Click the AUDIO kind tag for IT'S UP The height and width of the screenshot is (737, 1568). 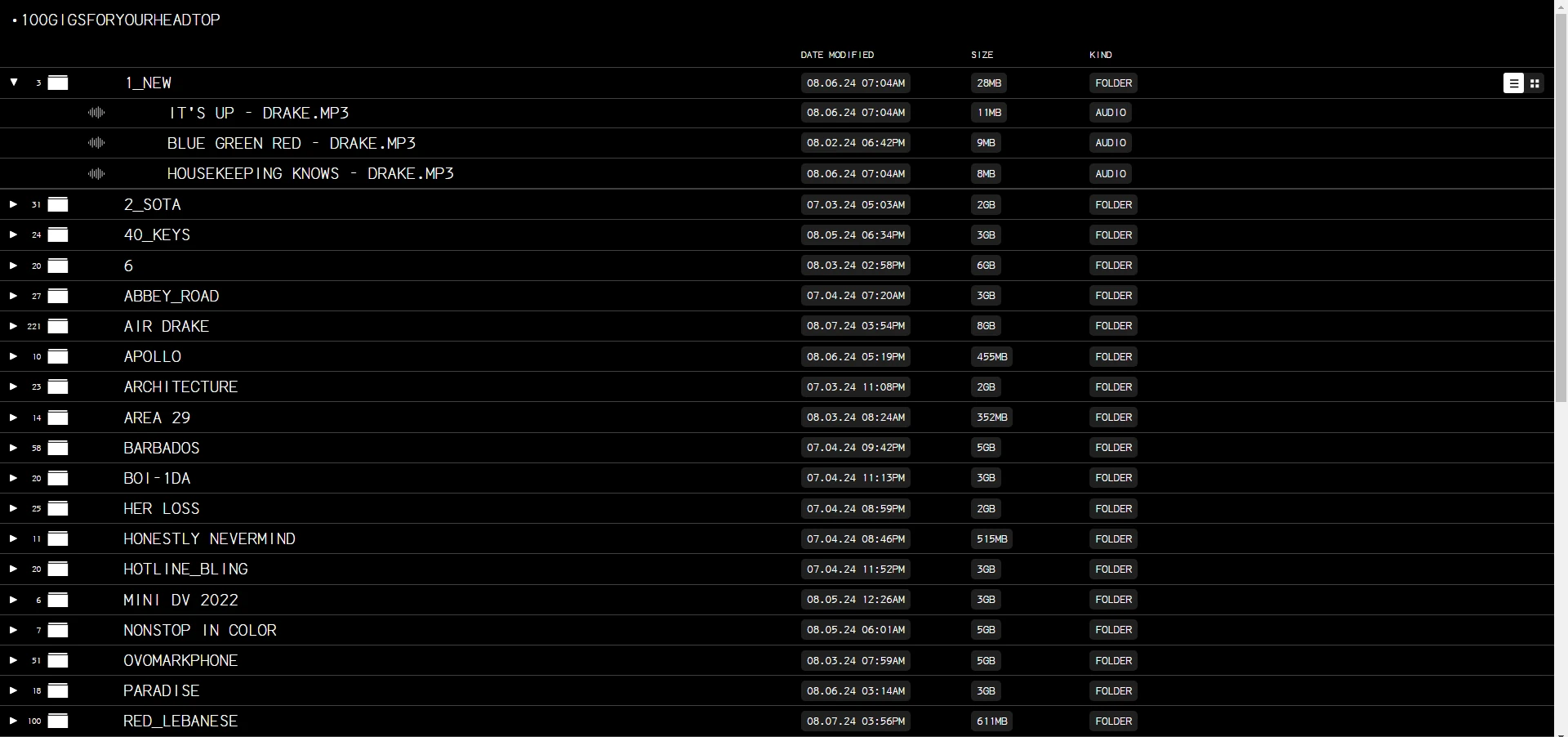coord(1111,113)
